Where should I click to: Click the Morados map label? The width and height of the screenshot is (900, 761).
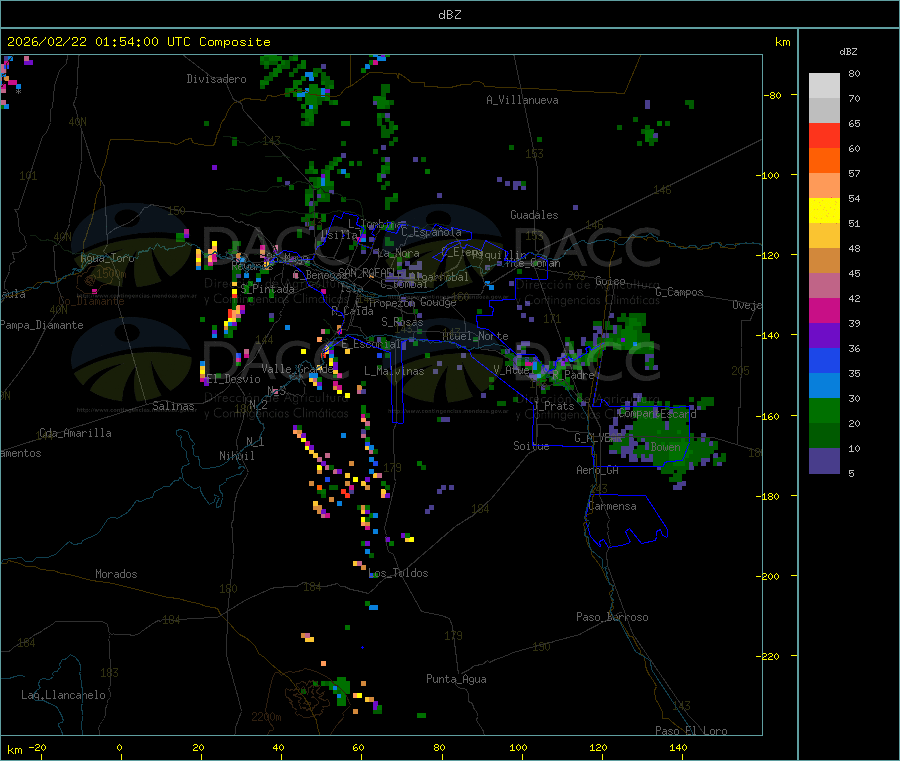[116, 574]
